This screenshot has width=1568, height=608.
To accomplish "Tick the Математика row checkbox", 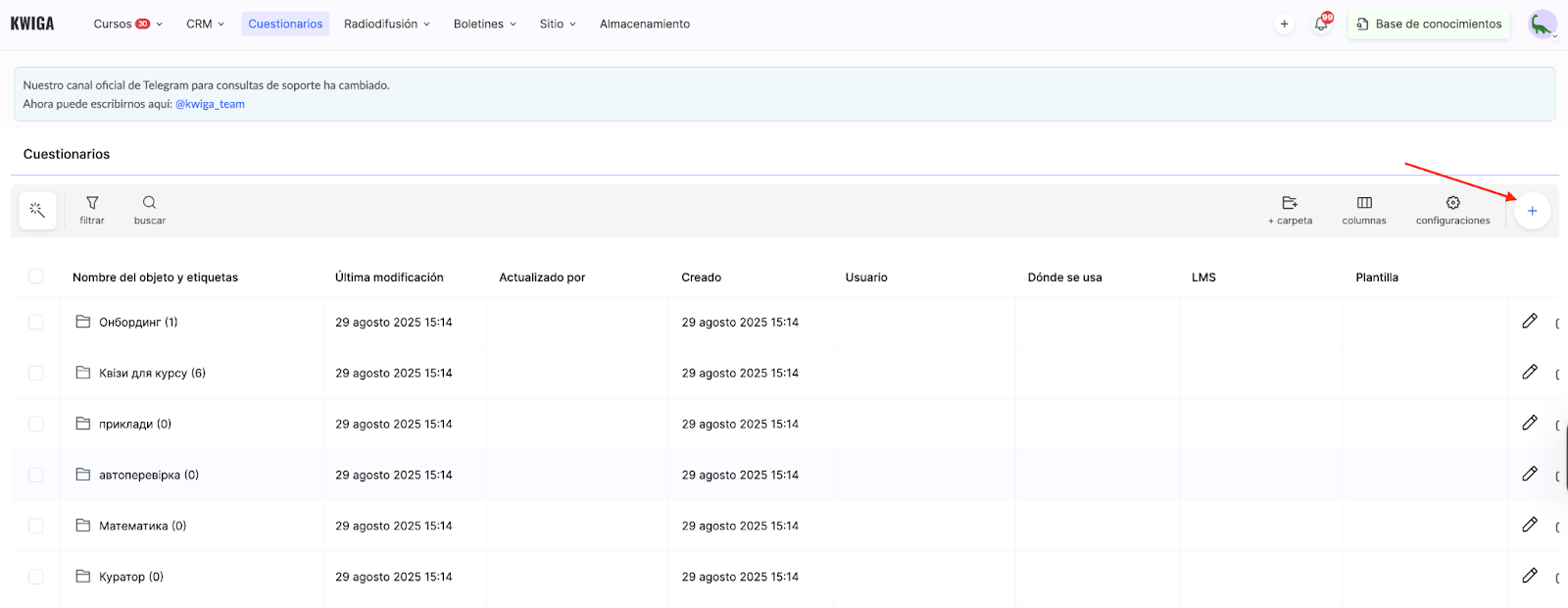I will [36, 527].
